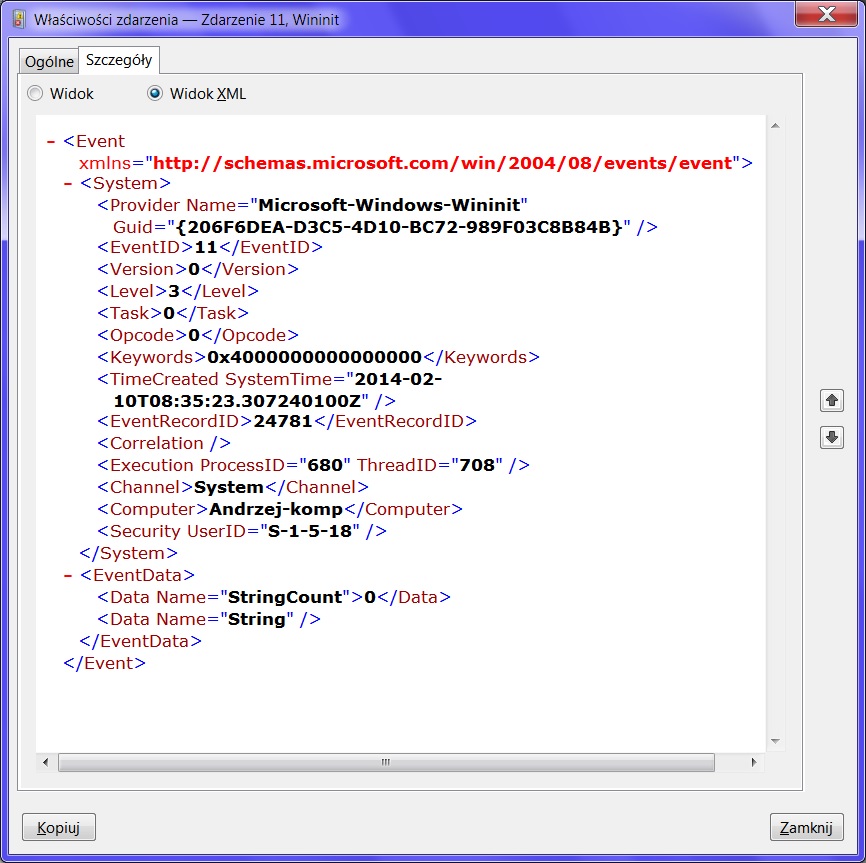Click the Channel value System

[x=229, y=488]
